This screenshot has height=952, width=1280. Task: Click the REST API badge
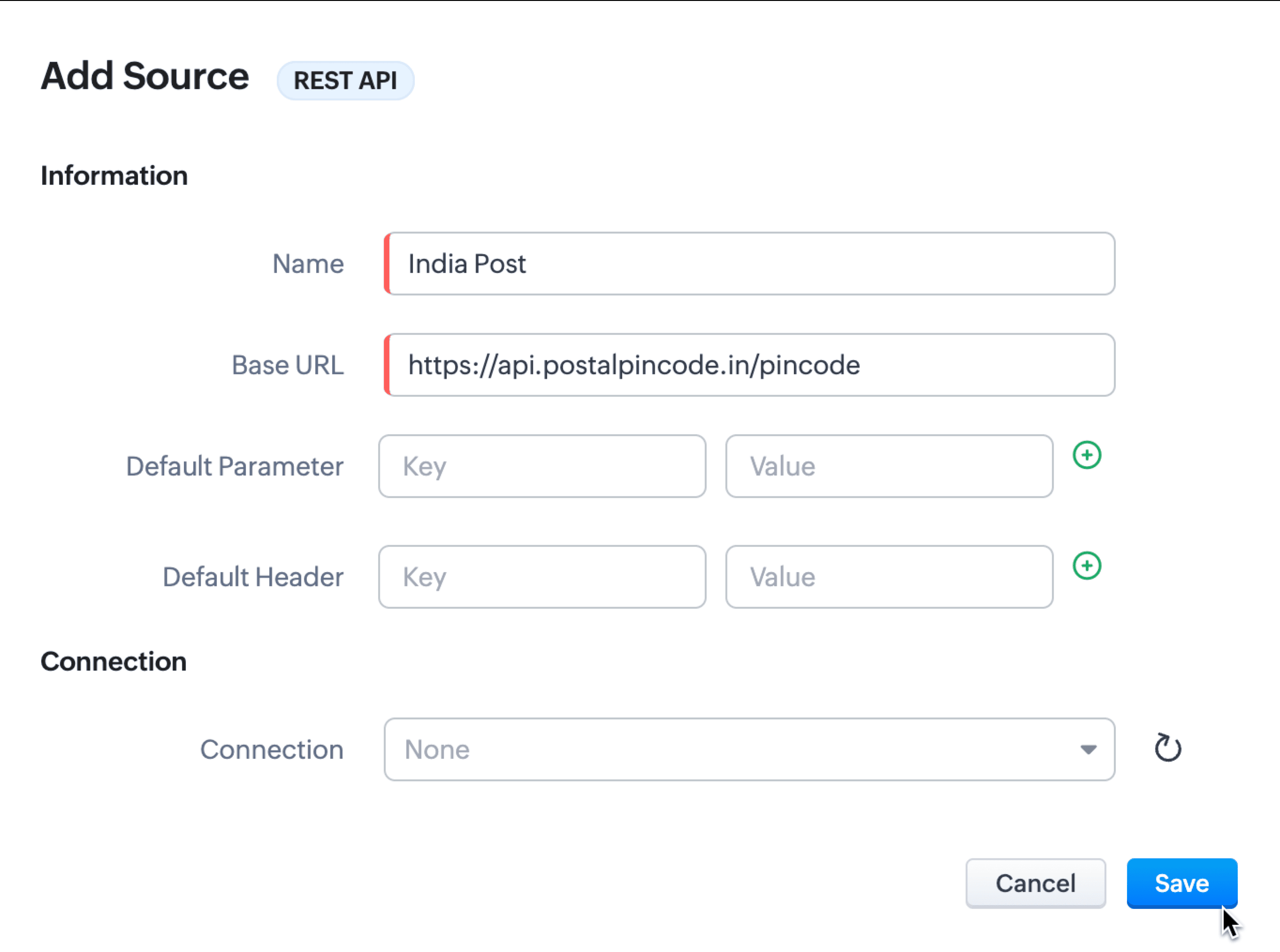point(345,81)
